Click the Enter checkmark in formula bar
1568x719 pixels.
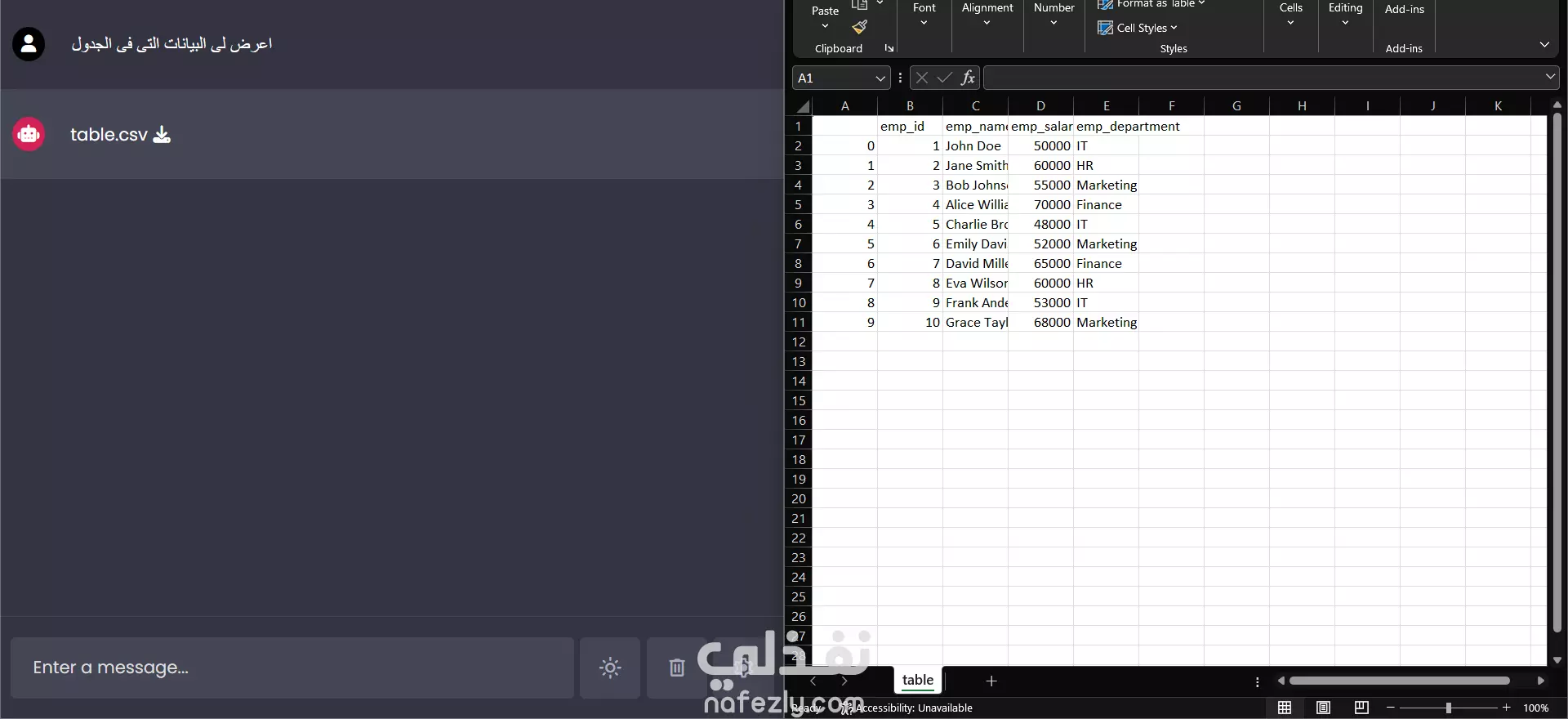tap(945, 78)
